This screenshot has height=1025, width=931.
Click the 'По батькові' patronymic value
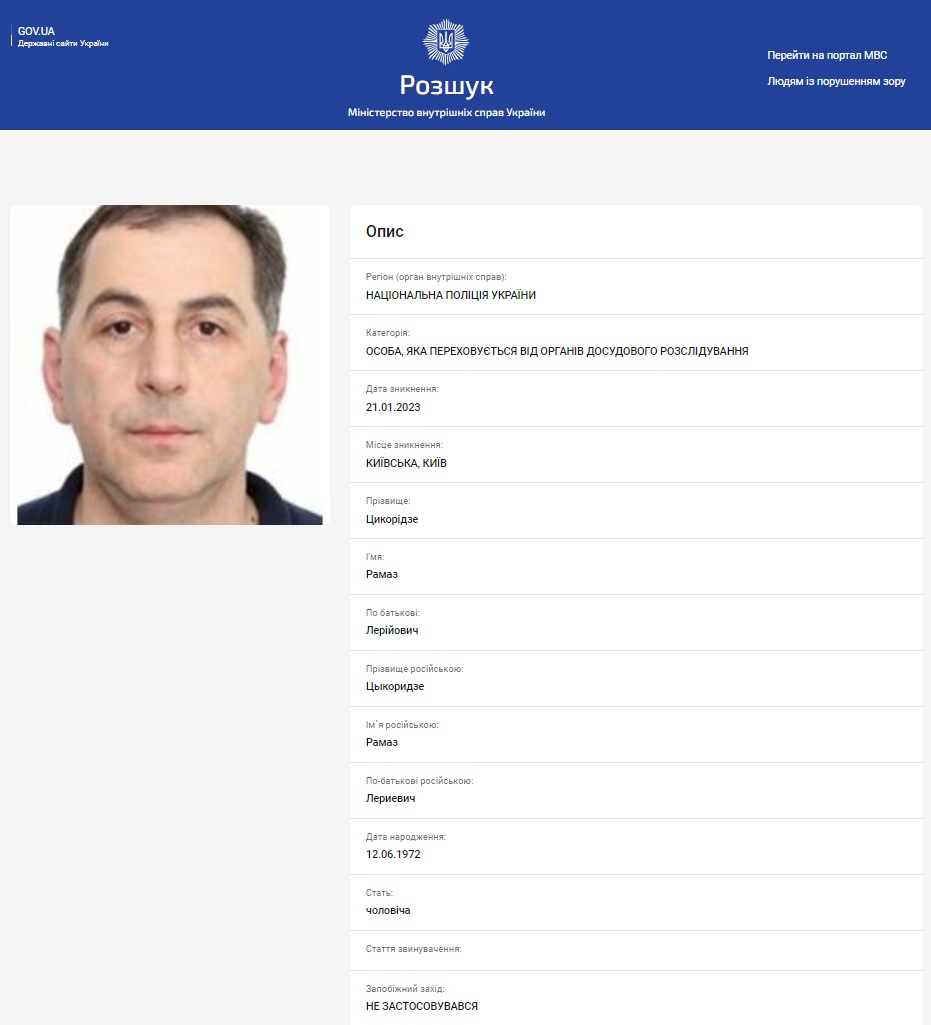coord(392,631)
